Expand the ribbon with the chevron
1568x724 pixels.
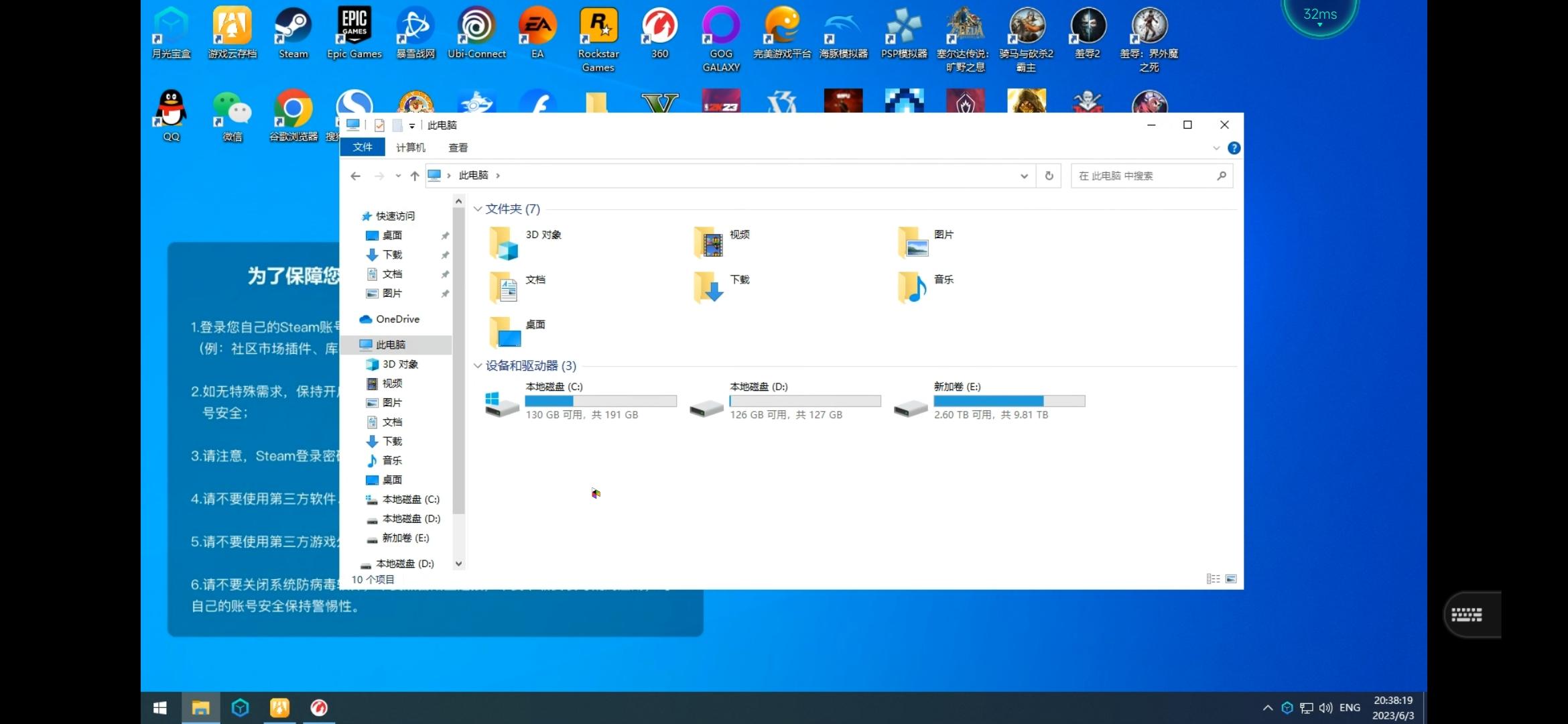(1216, 148)
